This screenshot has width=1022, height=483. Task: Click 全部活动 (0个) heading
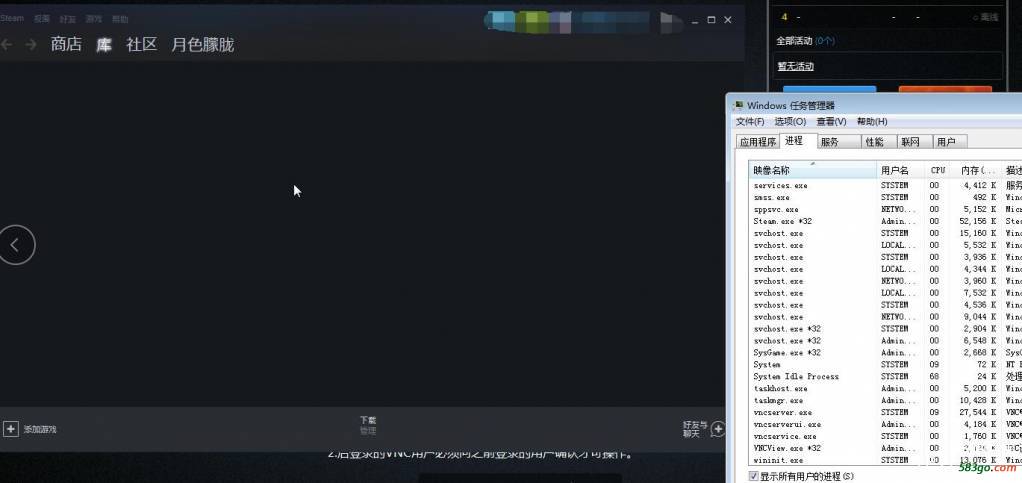[x=806, y=41]
